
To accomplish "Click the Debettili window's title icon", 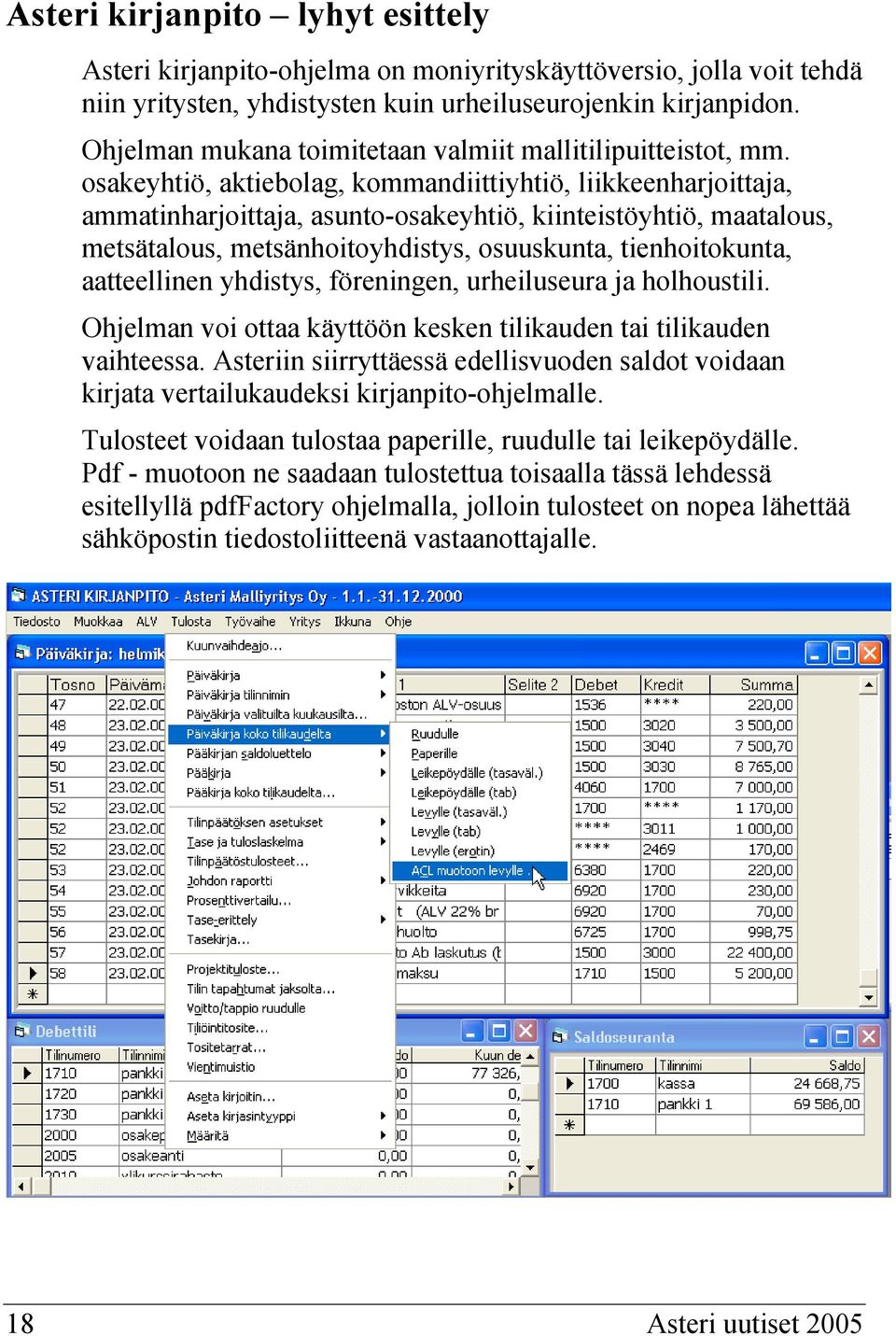I will pos(22,1031).
